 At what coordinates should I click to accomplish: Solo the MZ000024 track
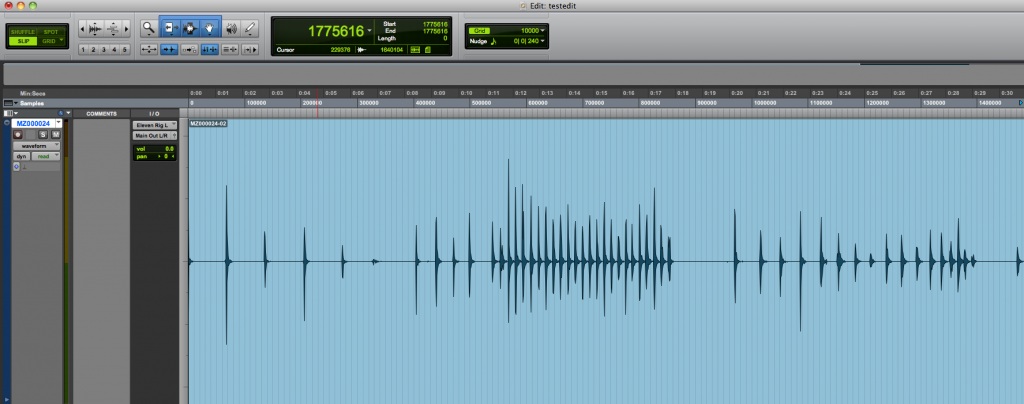(44, 134)
